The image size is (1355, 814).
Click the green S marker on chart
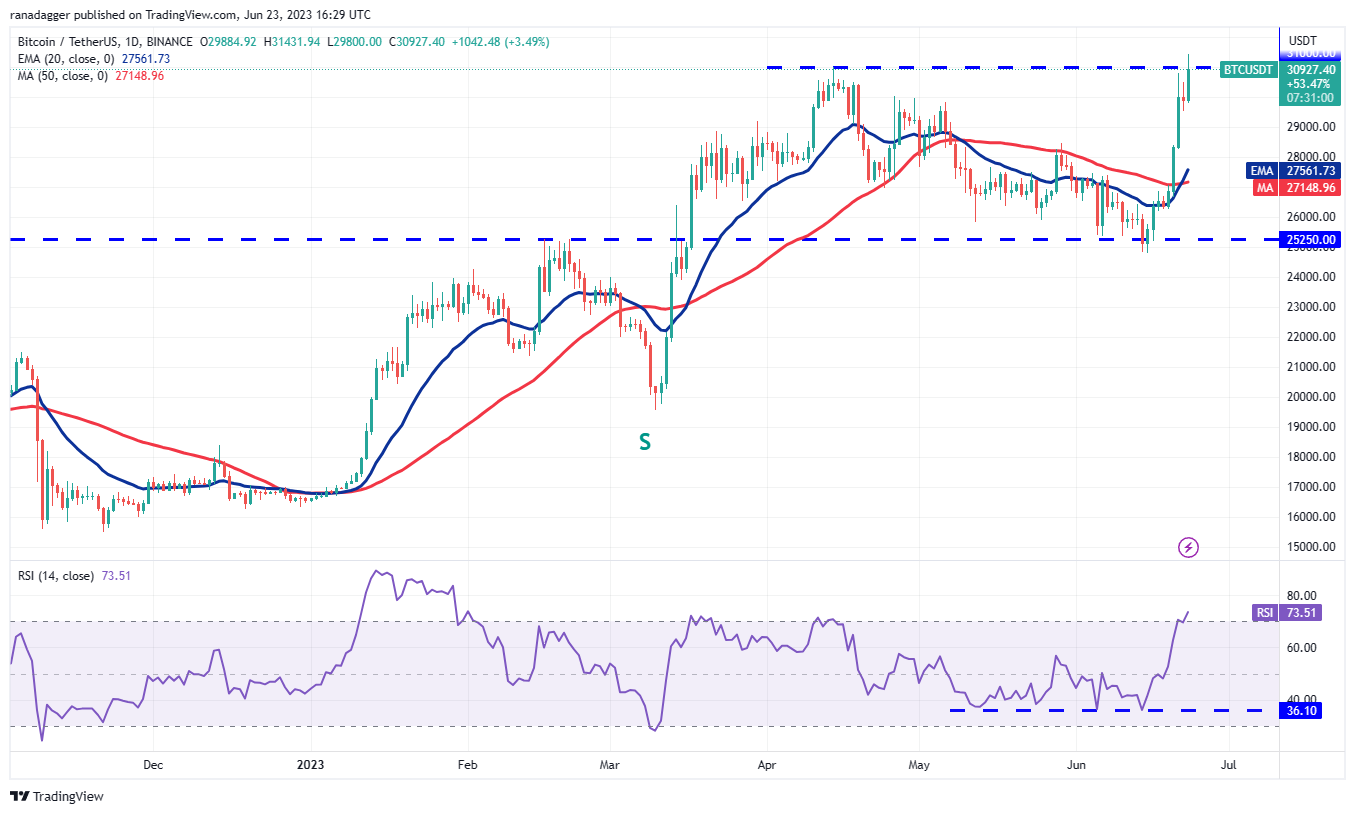[645, 441]
